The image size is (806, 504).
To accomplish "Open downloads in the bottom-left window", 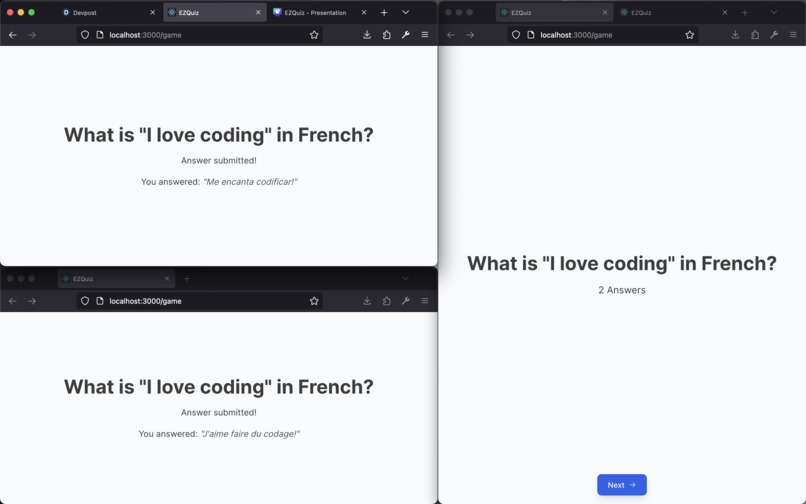I will (367, 301).
